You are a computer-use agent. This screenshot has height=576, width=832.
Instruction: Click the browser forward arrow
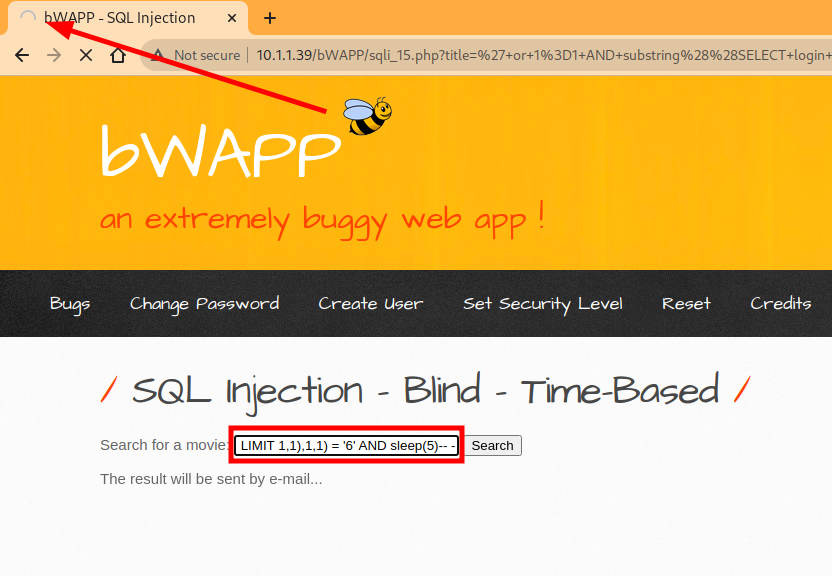(54, 55)
